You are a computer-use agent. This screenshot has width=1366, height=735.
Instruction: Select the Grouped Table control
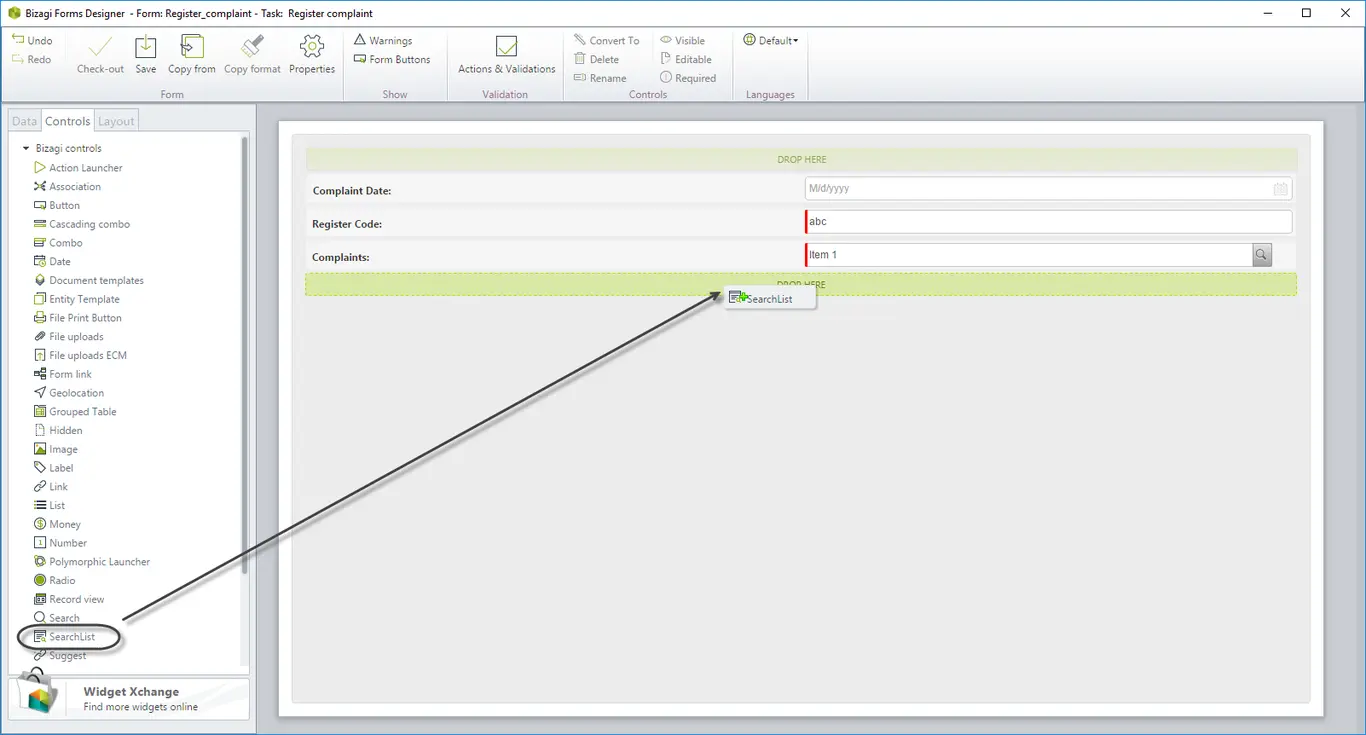75,412
